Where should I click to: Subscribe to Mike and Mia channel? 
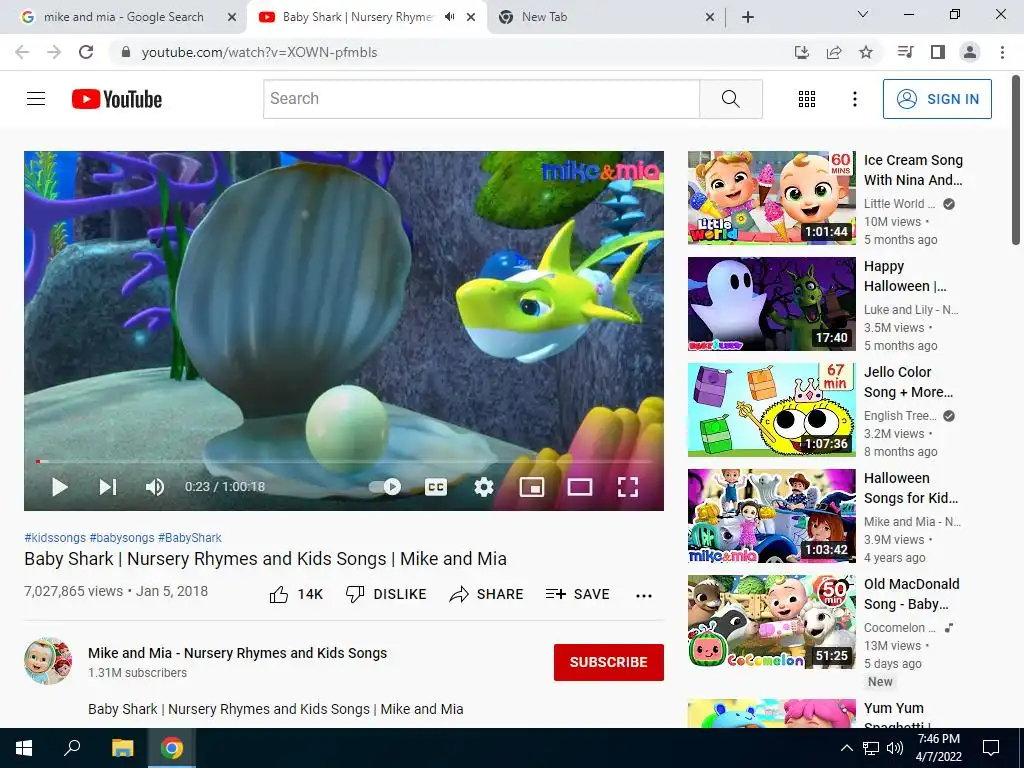coord(609,662)
